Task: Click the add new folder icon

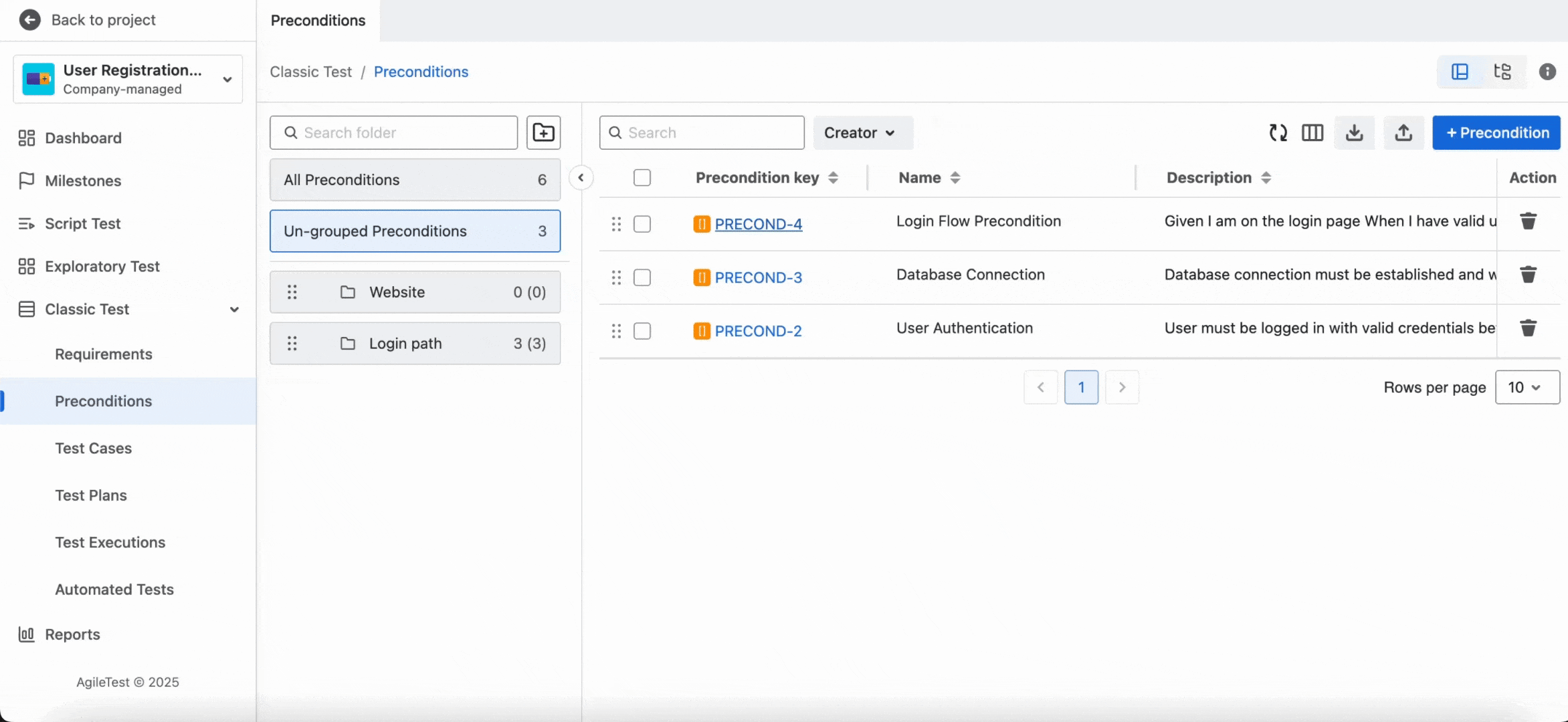Action: point(543,132)
